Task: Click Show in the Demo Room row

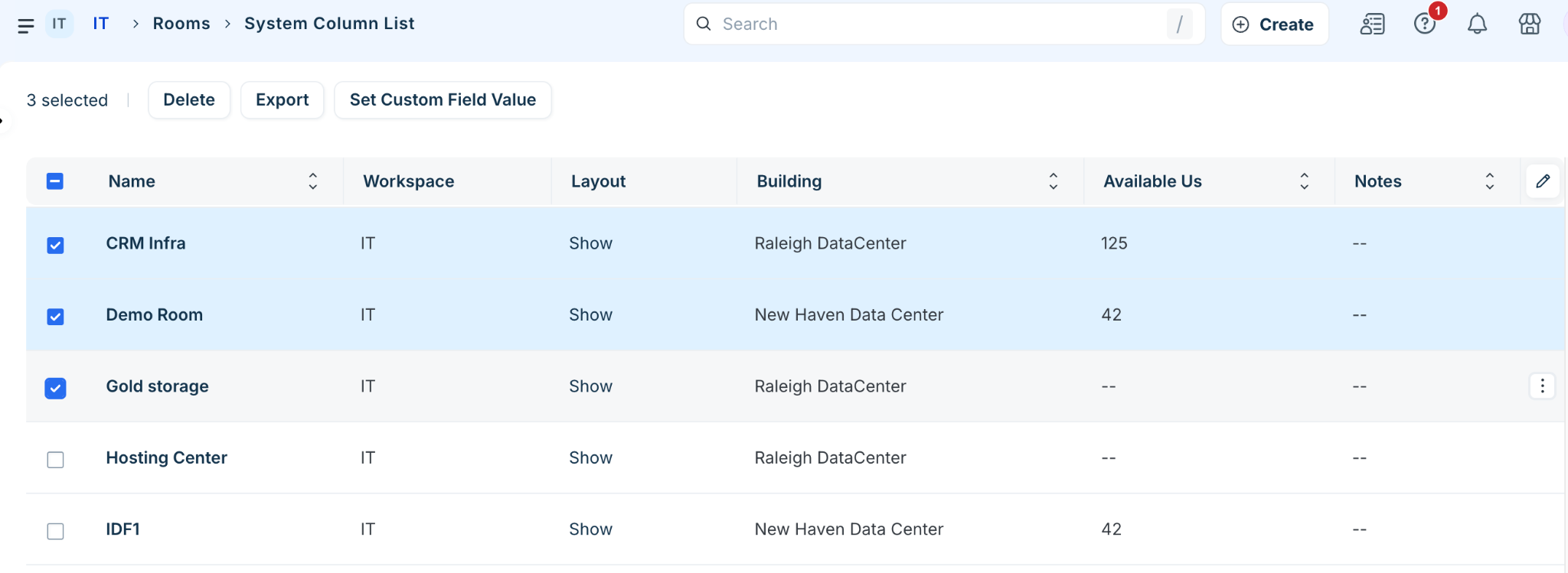Action: coord(590,315)
